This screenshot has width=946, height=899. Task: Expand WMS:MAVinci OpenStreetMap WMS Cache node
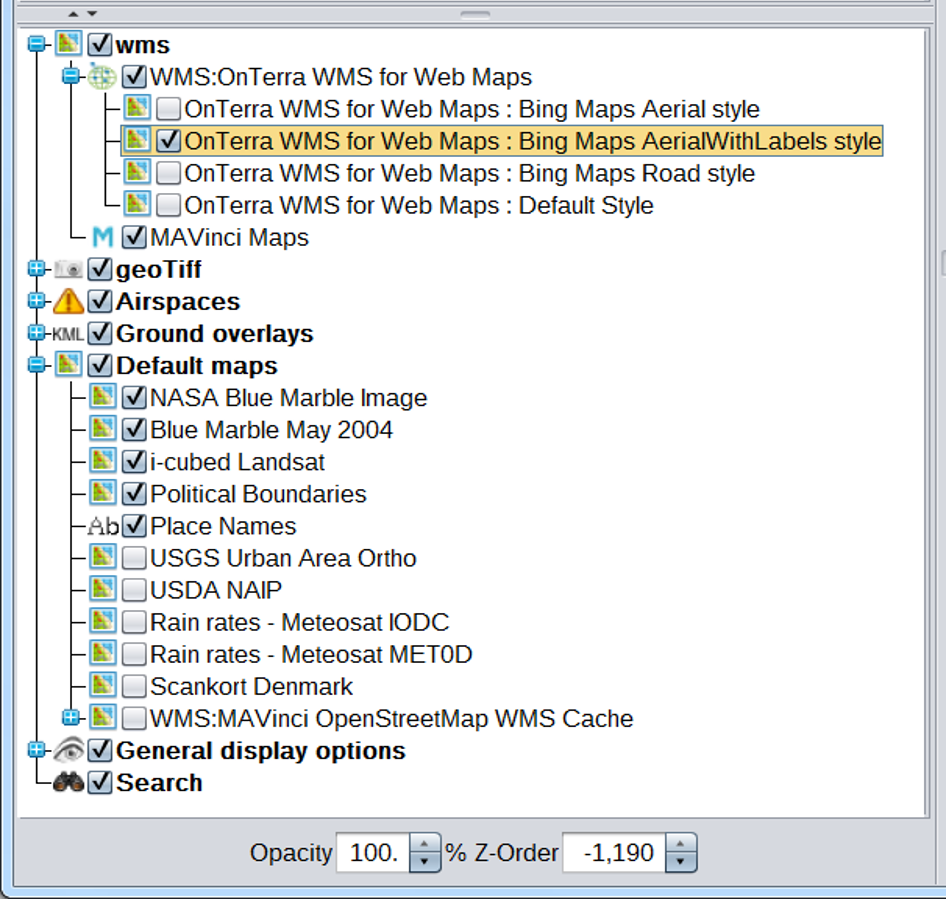point(70,718)
